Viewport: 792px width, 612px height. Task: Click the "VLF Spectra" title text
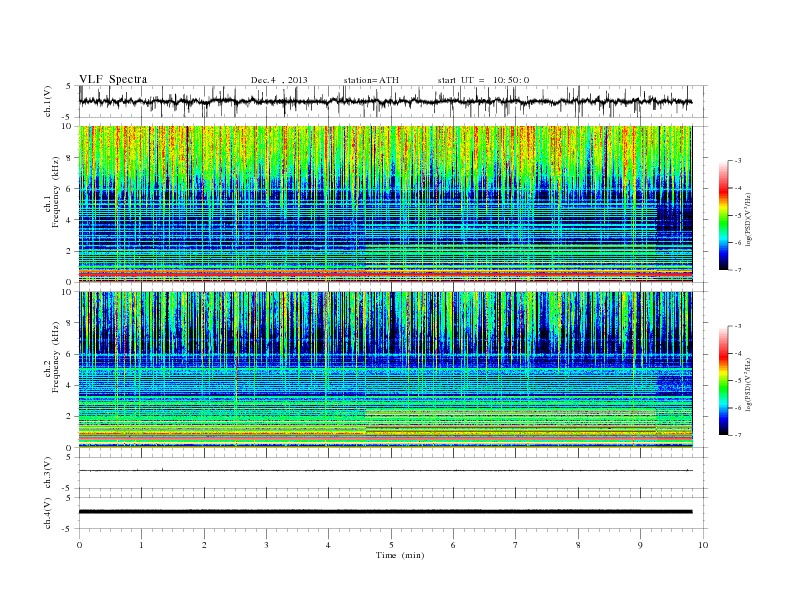pyautogui.click(x=113, y=79)
